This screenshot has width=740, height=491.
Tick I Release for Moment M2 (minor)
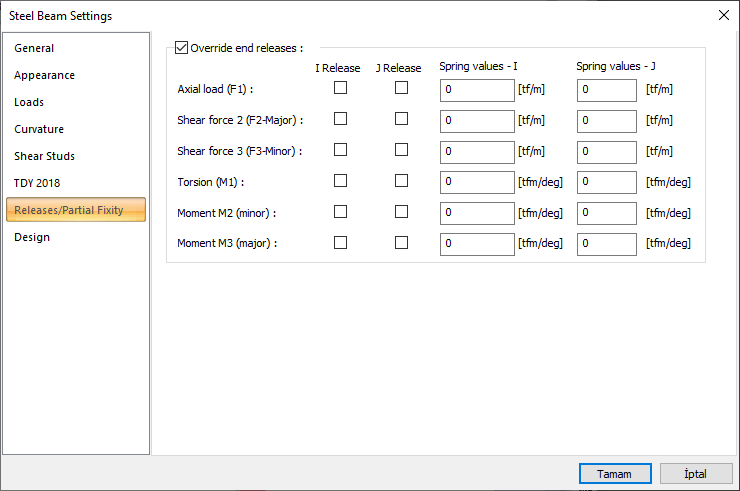point(341,212)
